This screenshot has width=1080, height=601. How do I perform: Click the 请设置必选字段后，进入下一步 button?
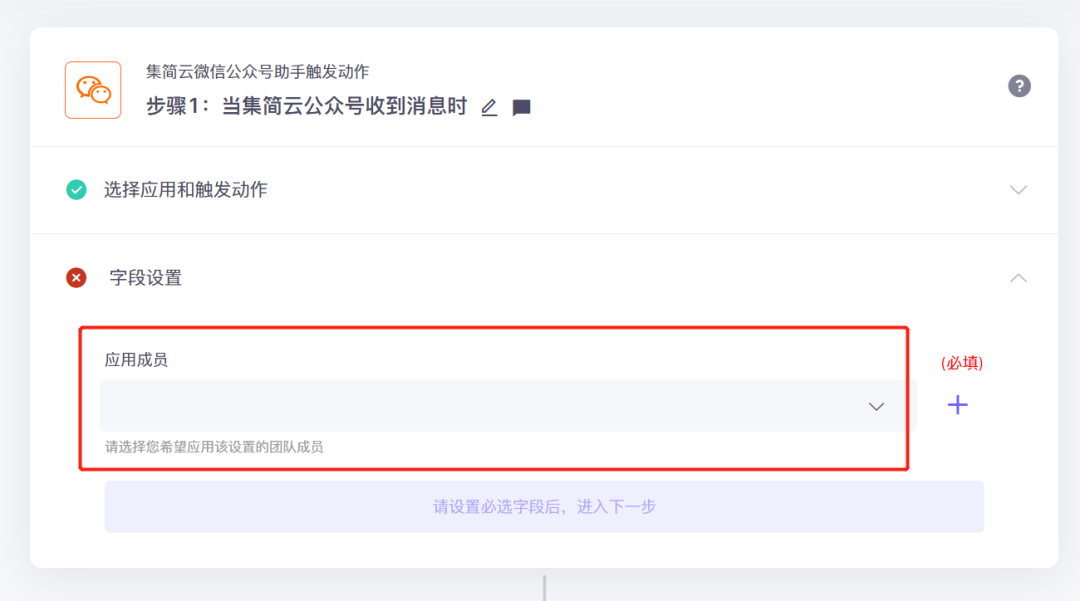coord(544,507)
